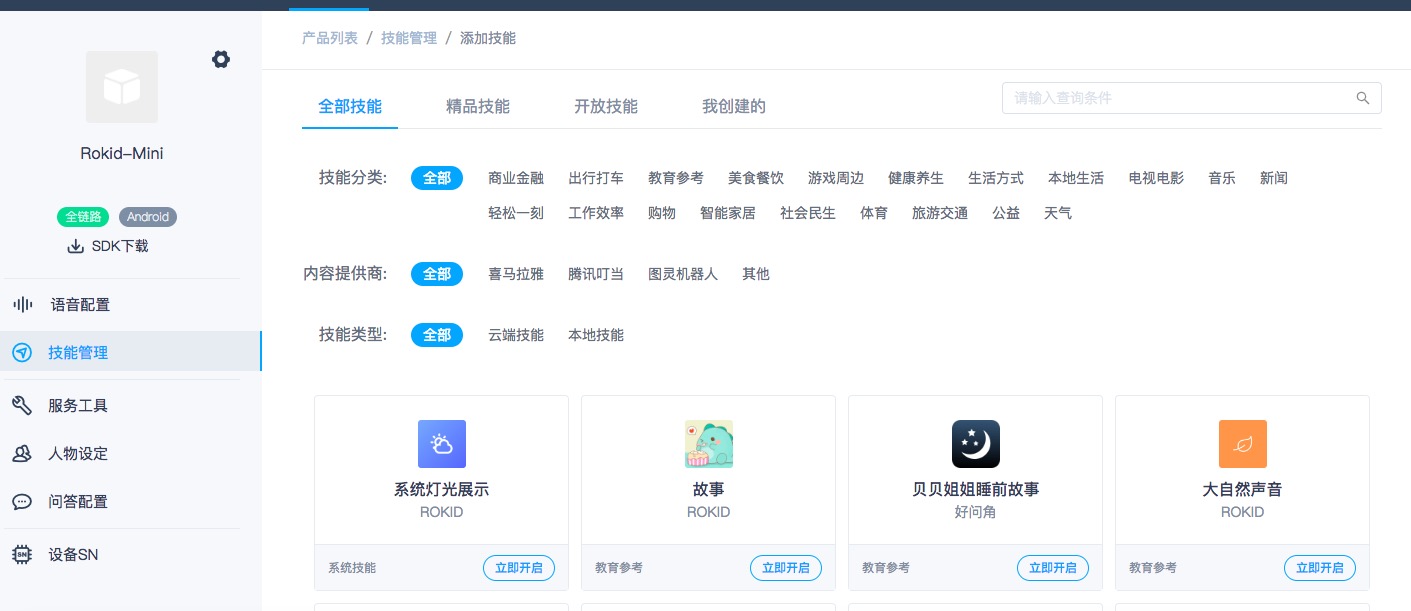Switch to the 精品技能 tab
The height and width of the screenshot is (611, 1411).
coord(478,106)
